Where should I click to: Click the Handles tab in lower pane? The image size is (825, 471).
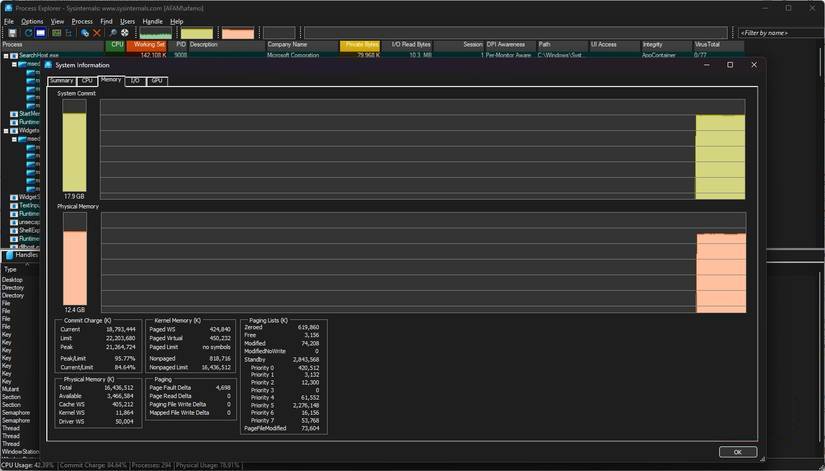click(21, 255)
